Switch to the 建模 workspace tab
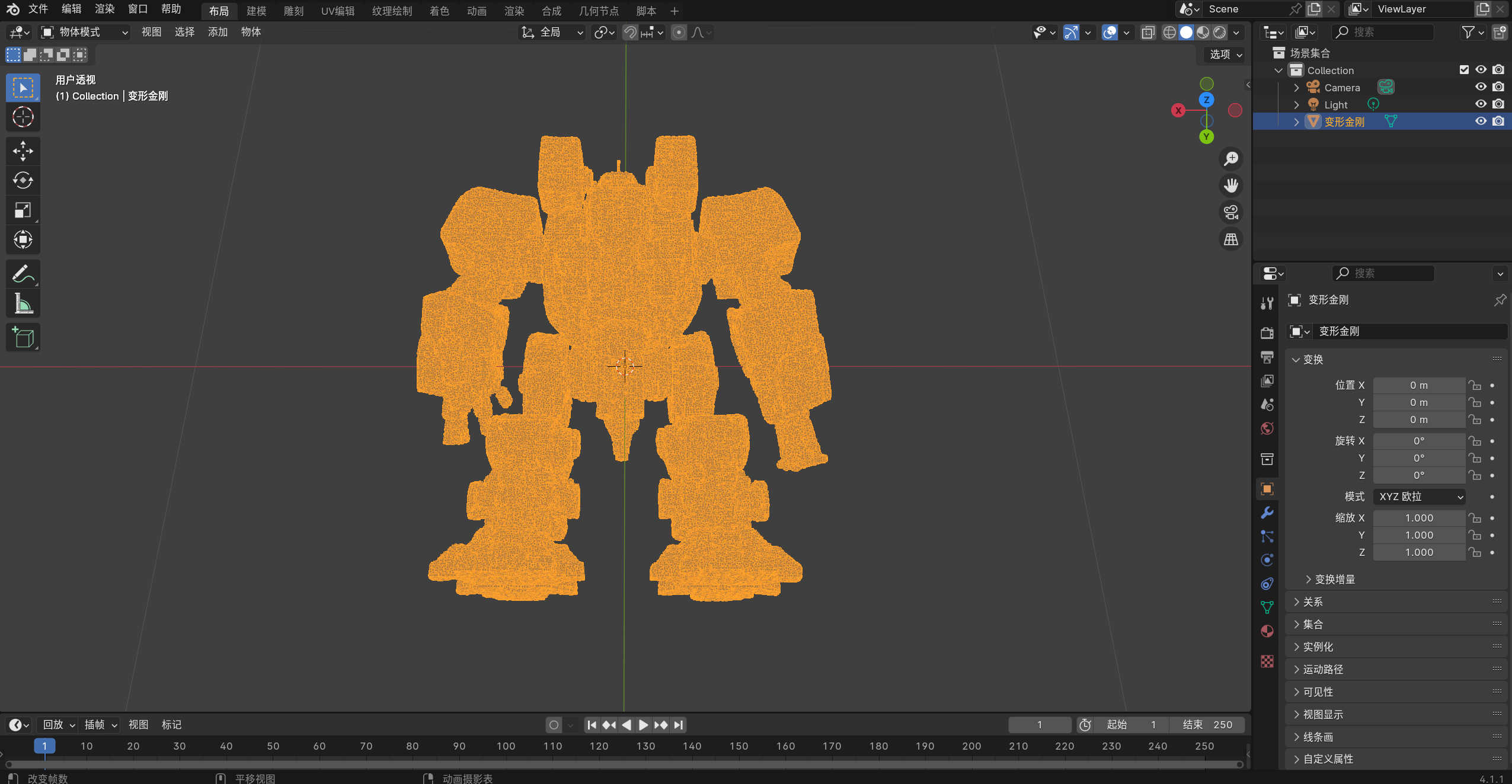 [x=256, y=11]
